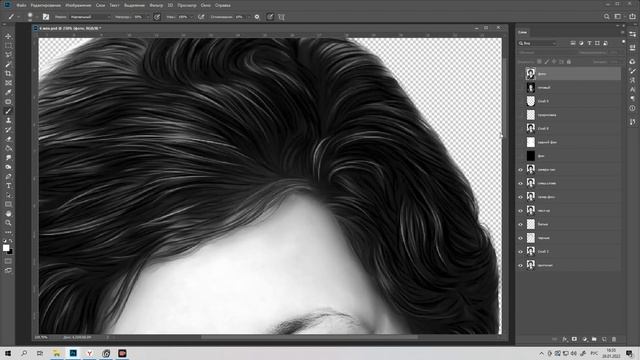Screen dimensions: 640x360
Task: Toggle lock all padlock icon
Action: click(x=569, y=62)
